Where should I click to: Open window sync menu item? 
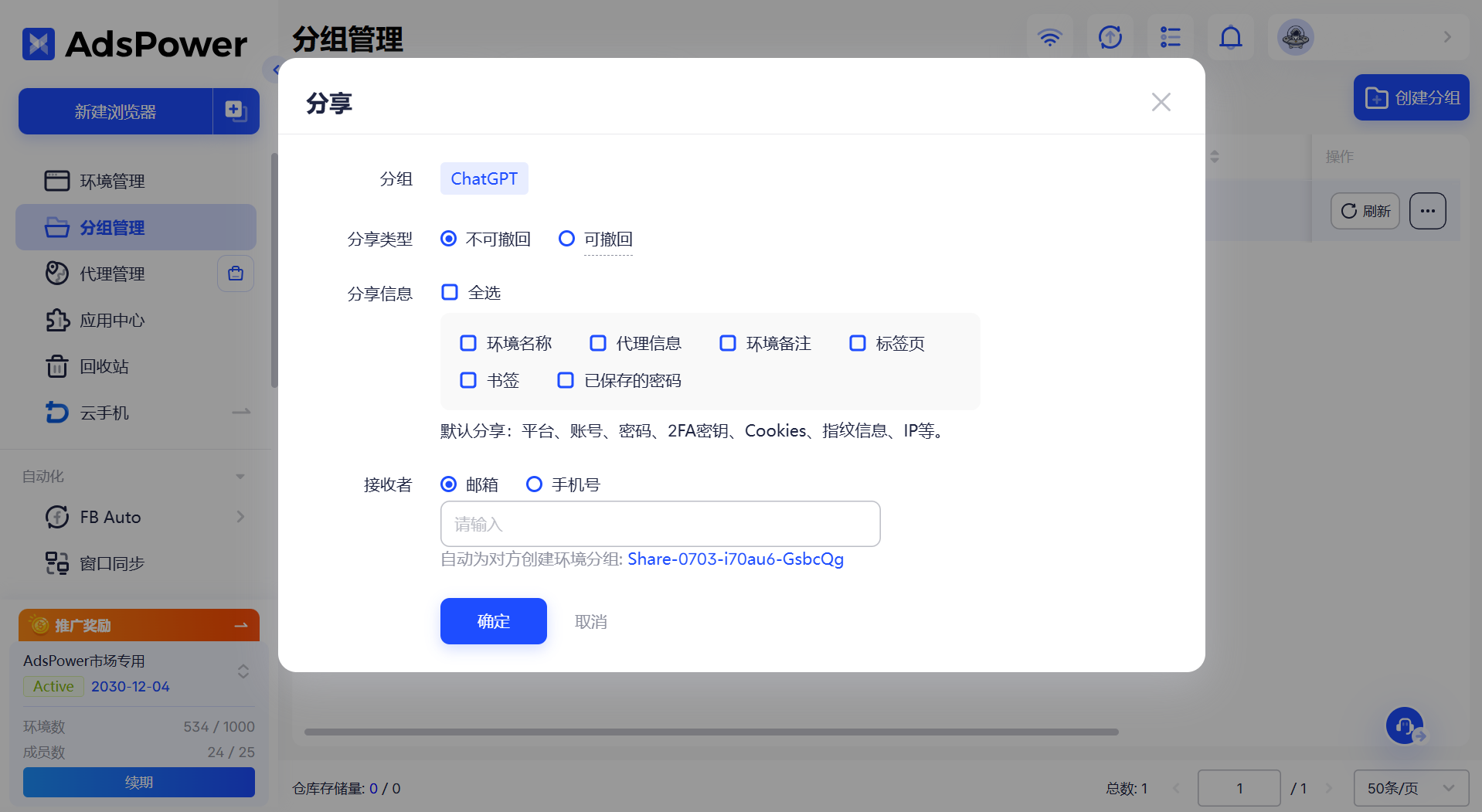(x=136, y=563)
